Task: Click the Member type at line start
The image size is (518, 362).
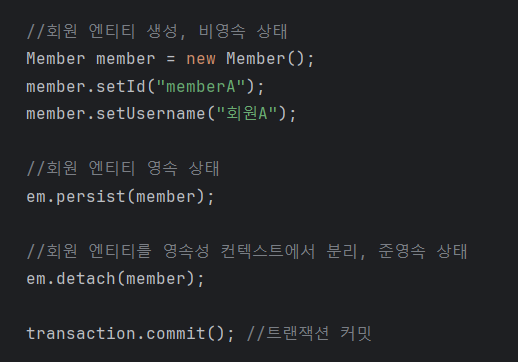Action: pyautogui.click(x=56, y=59)
